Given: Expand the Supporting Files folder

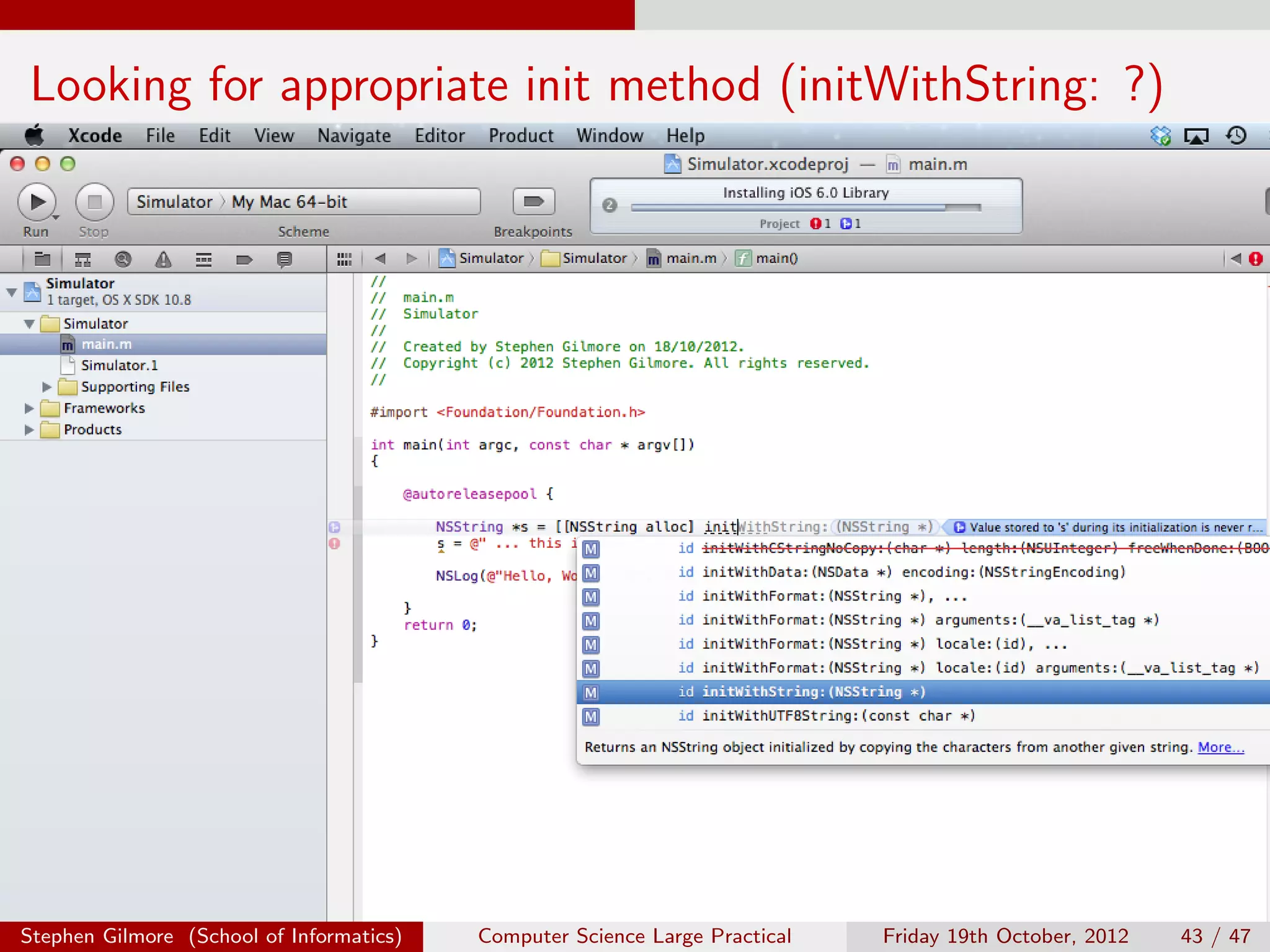Looking at the screenshot, I should [47, 387].
